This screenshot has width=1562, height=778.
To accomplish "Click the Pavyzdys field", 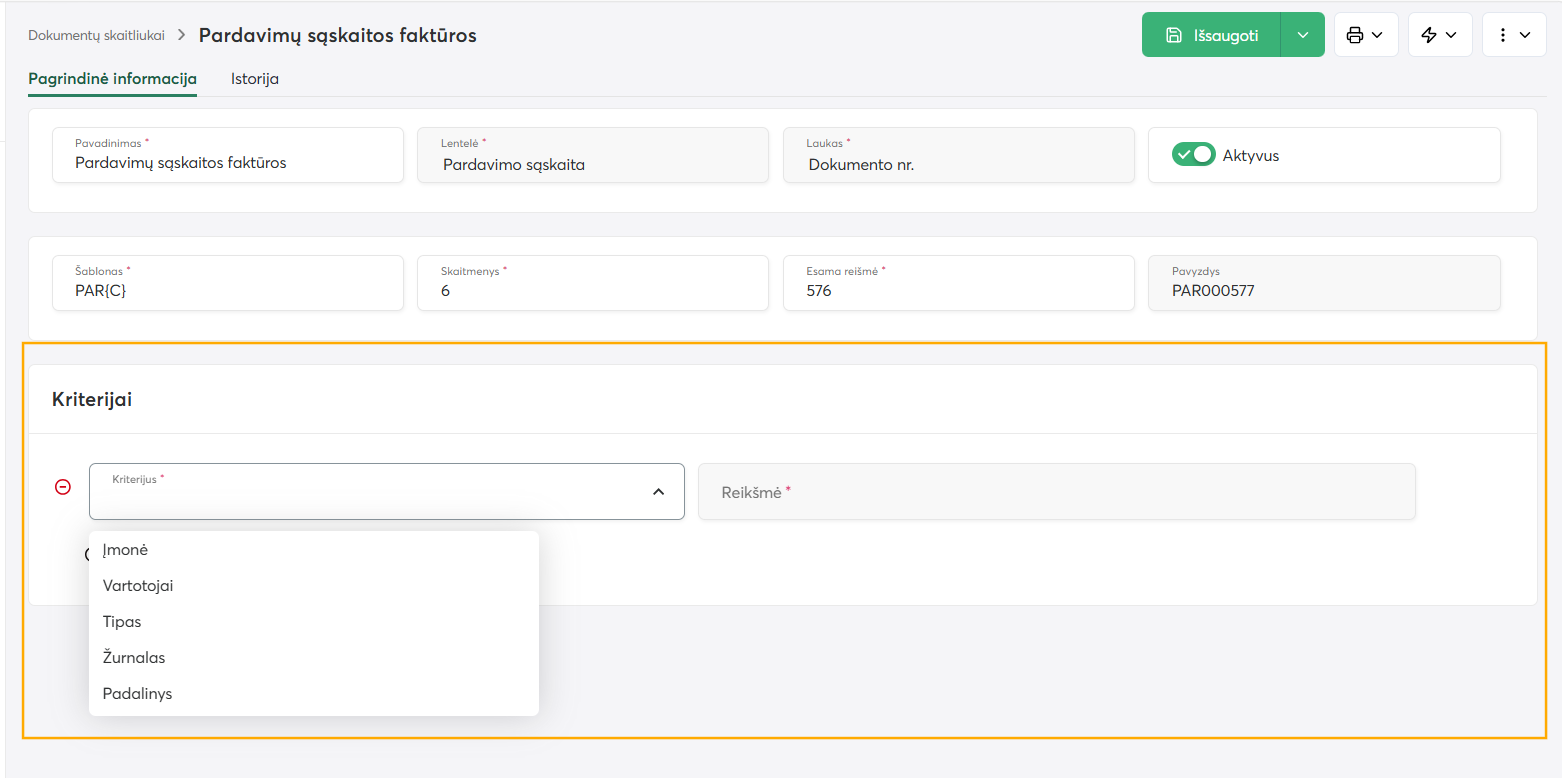I will (x=1324, y=283).
